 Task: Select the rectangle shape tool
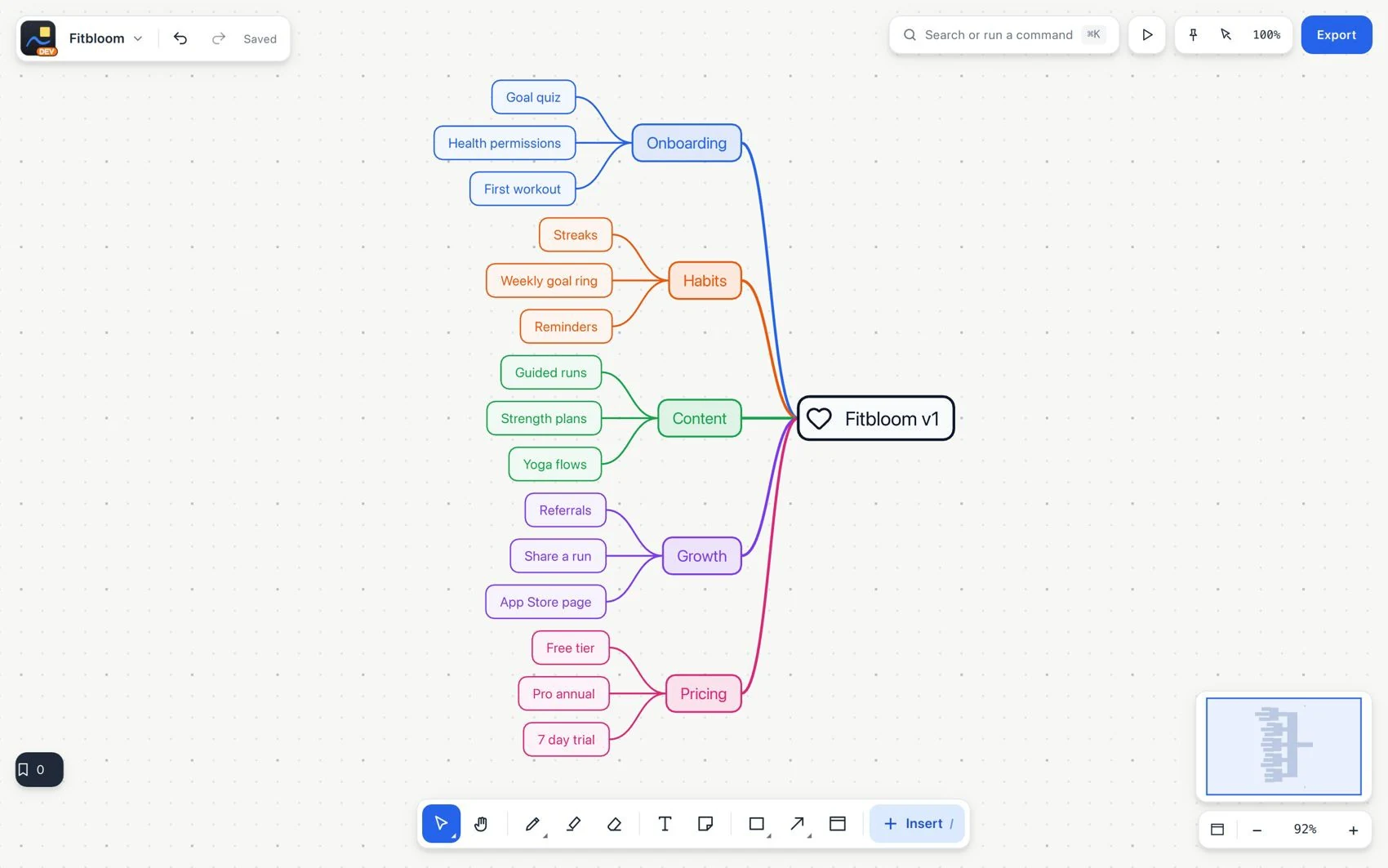click(757, 823)
